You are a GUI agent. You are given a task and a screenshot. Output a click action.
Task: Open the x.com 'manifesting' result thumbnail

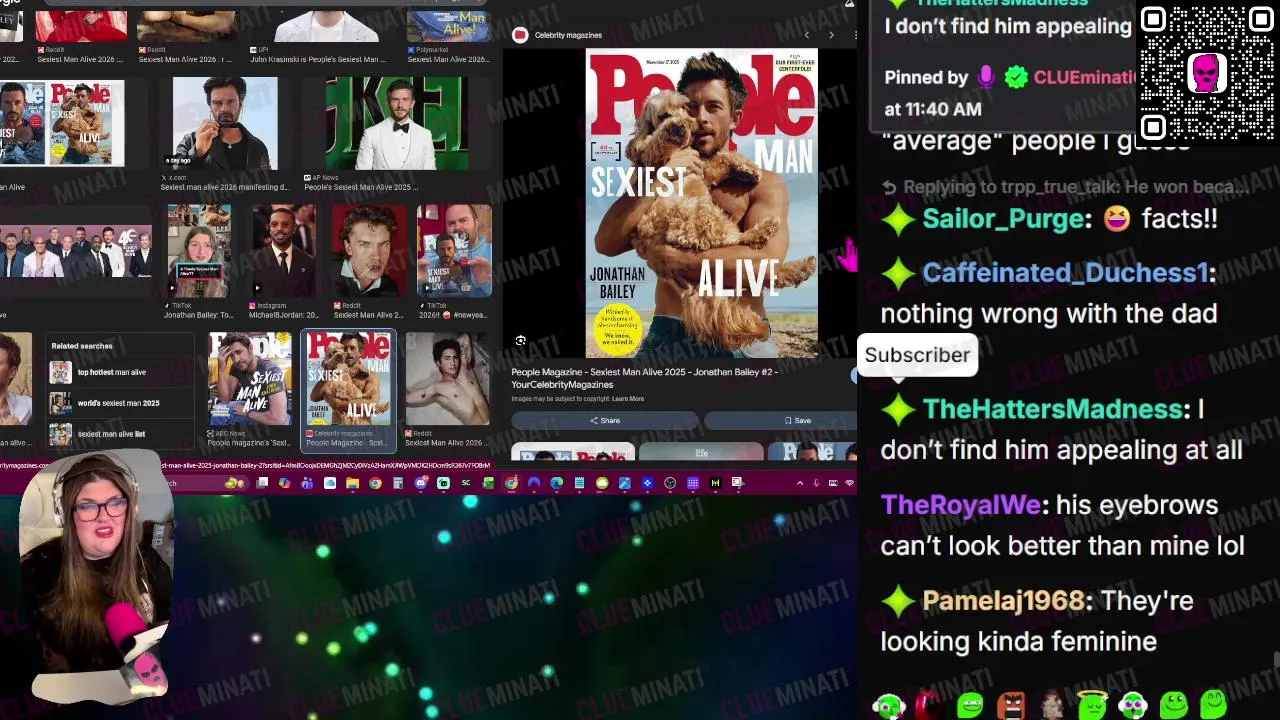[x=224, y=123]
